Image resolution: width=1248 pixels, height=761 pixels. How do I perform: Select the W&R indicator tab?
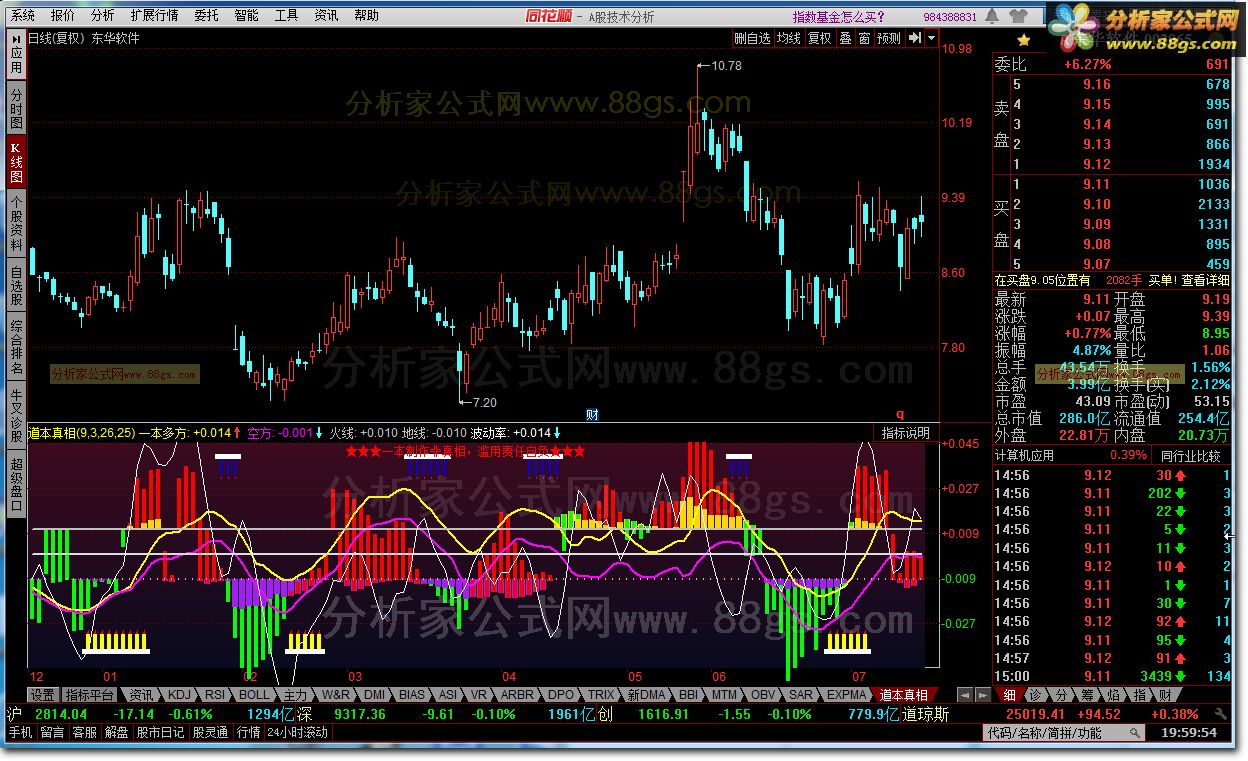point(335,695)
